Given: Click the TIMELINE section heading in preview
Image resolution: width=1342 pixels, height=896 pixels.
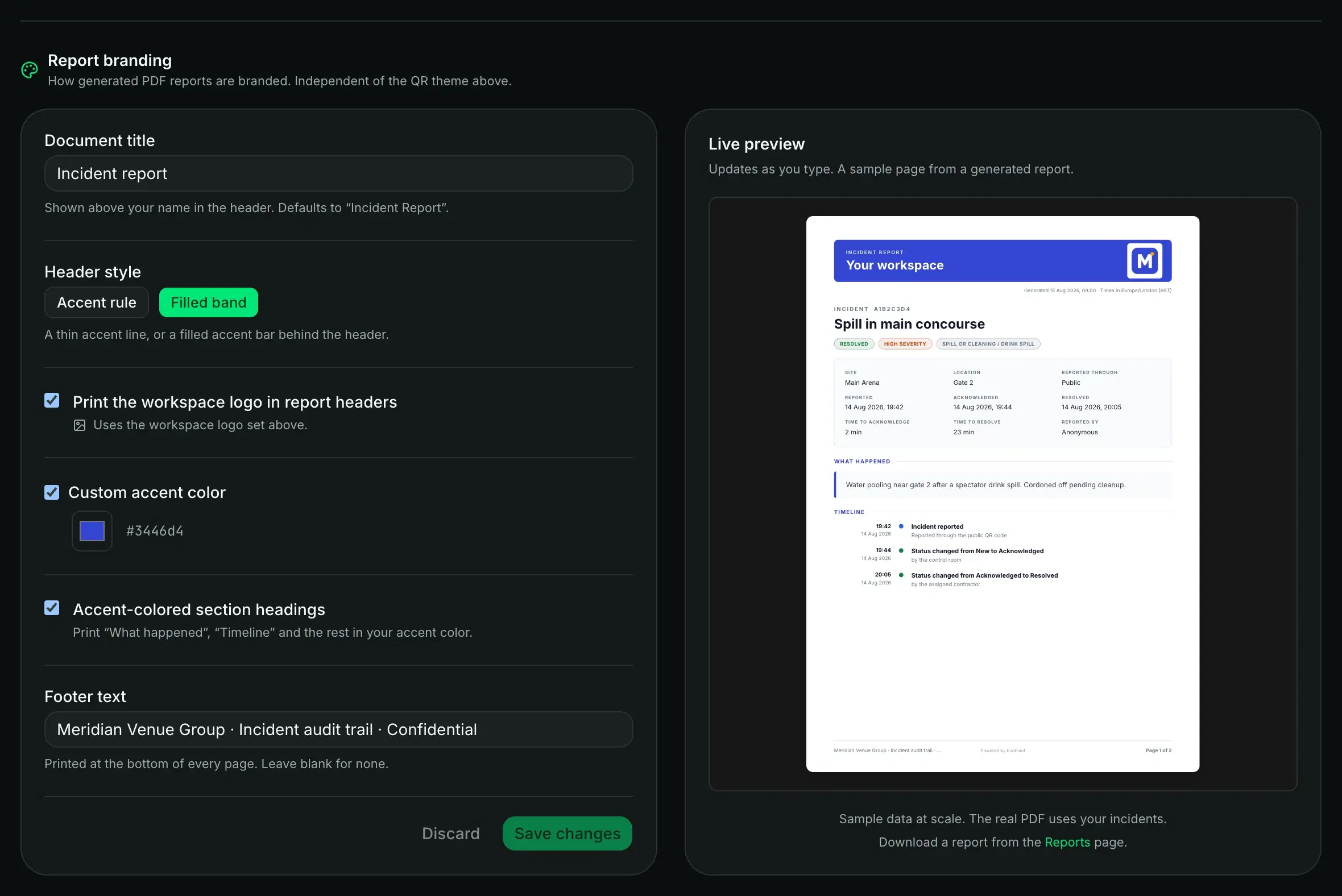Looking at the screenshot, I should 849,513.
